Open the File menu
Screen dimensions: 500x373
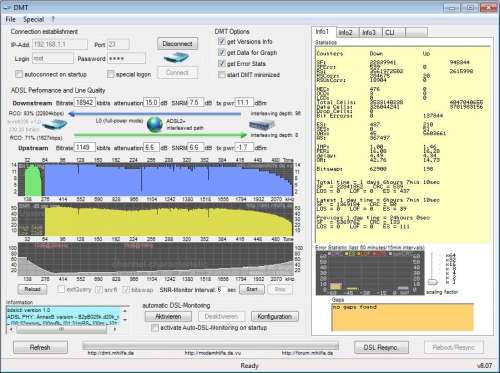tap(11, 20)
